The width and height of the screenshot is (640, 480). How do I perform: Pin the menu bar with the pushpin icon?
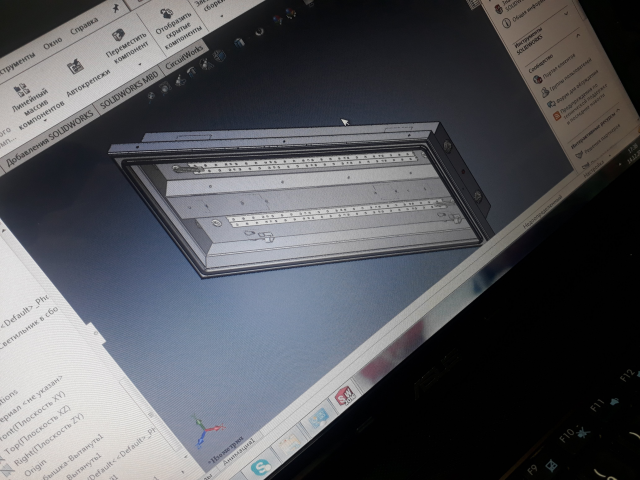click(x=116, y=8)
